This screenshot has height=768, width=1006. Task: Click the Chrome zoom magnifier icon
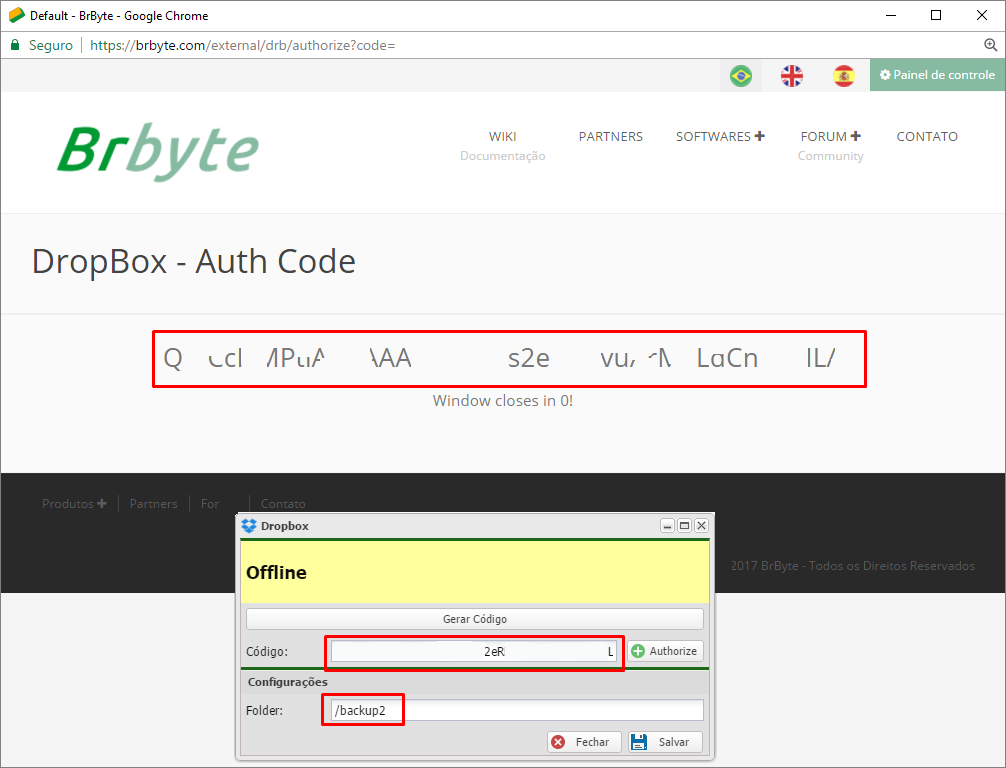coord(990,45)
